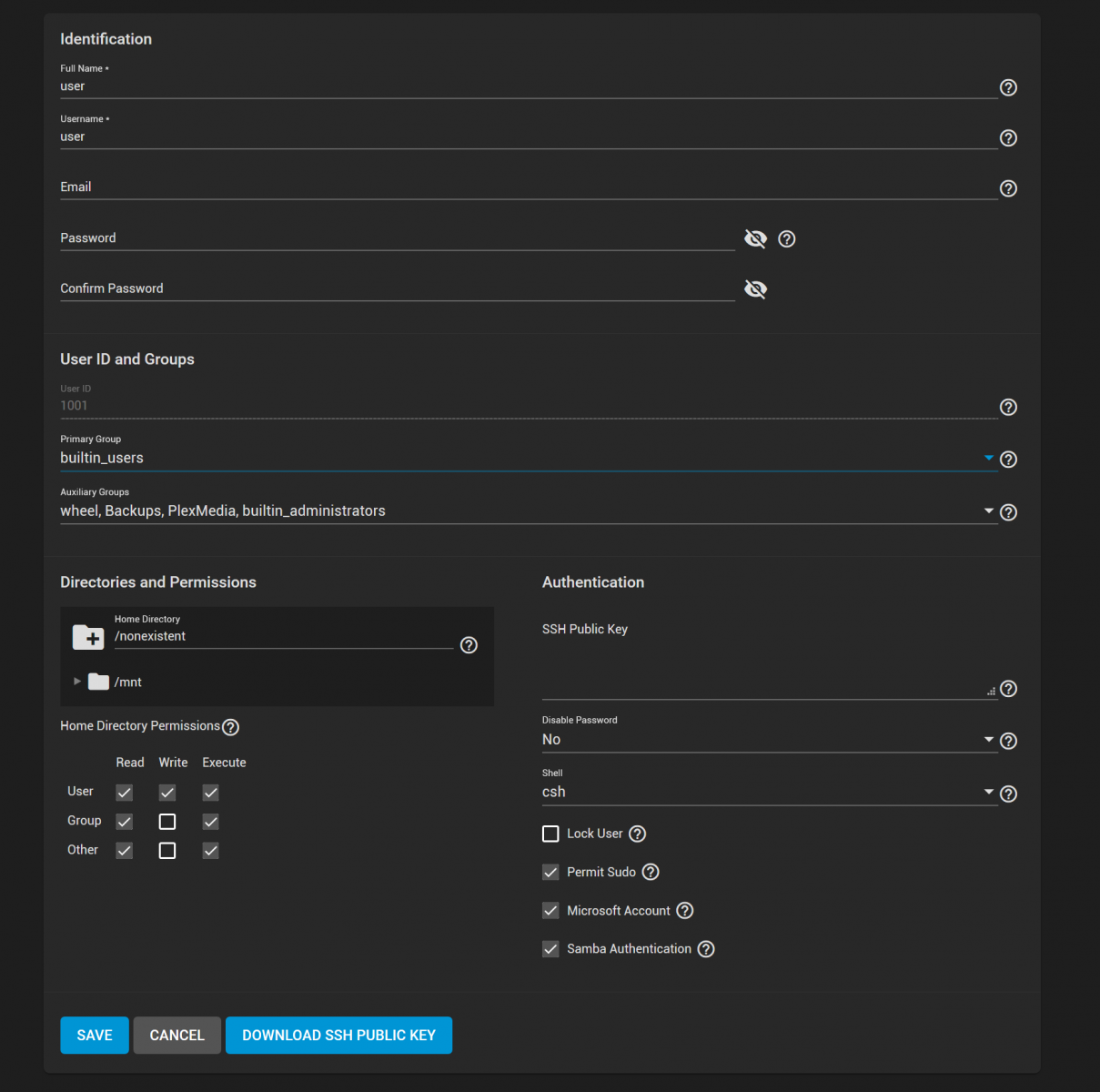
Task: Save the user settings
Action: coord(95,1036)
